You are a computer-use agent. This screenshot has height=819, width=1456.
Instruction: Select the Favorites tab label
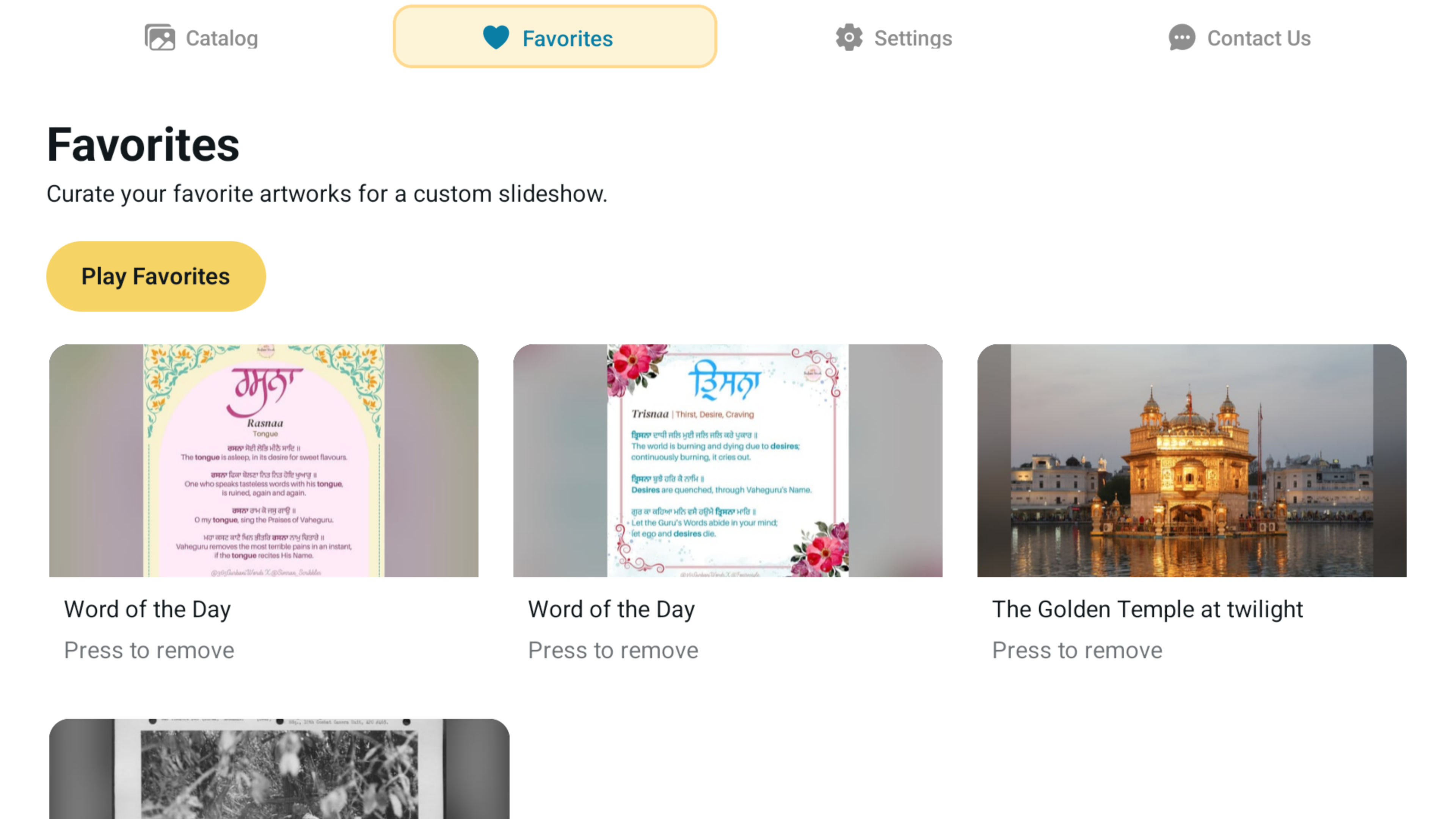click(x=568, y=38)
